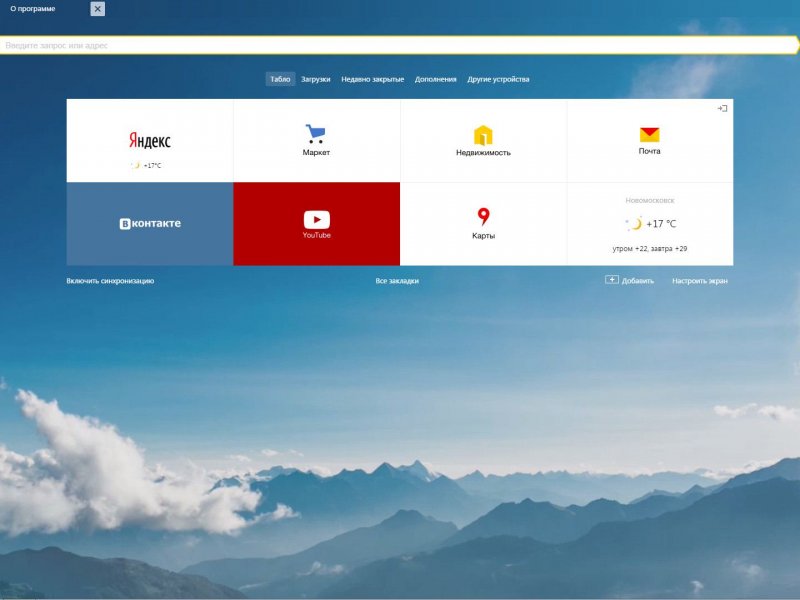The image size is (800, 600).
Task: Click the Добавить text label
Action: coord(638,281)
